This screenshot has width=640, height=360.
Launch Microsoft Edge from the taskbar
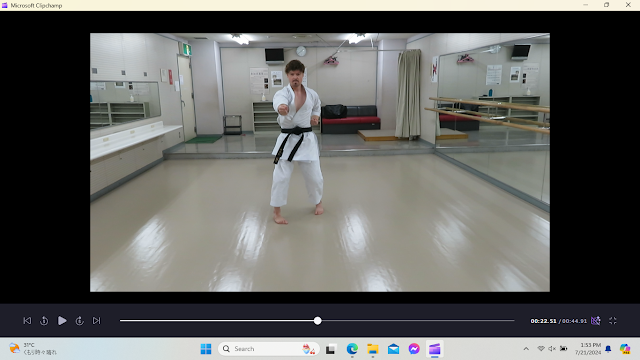(x=352, y=349)
